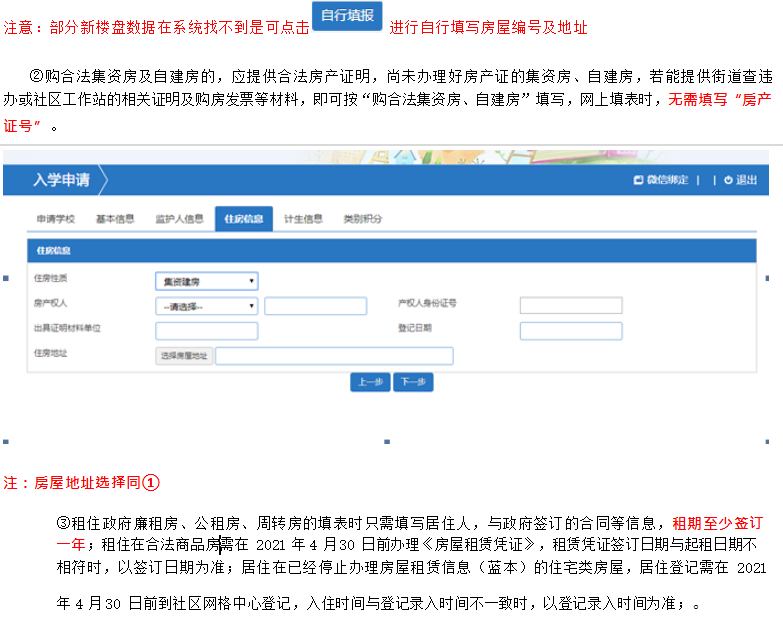Click the red note 注：房屋地址选择同①
783x624 pixels.
coord(81,483)
